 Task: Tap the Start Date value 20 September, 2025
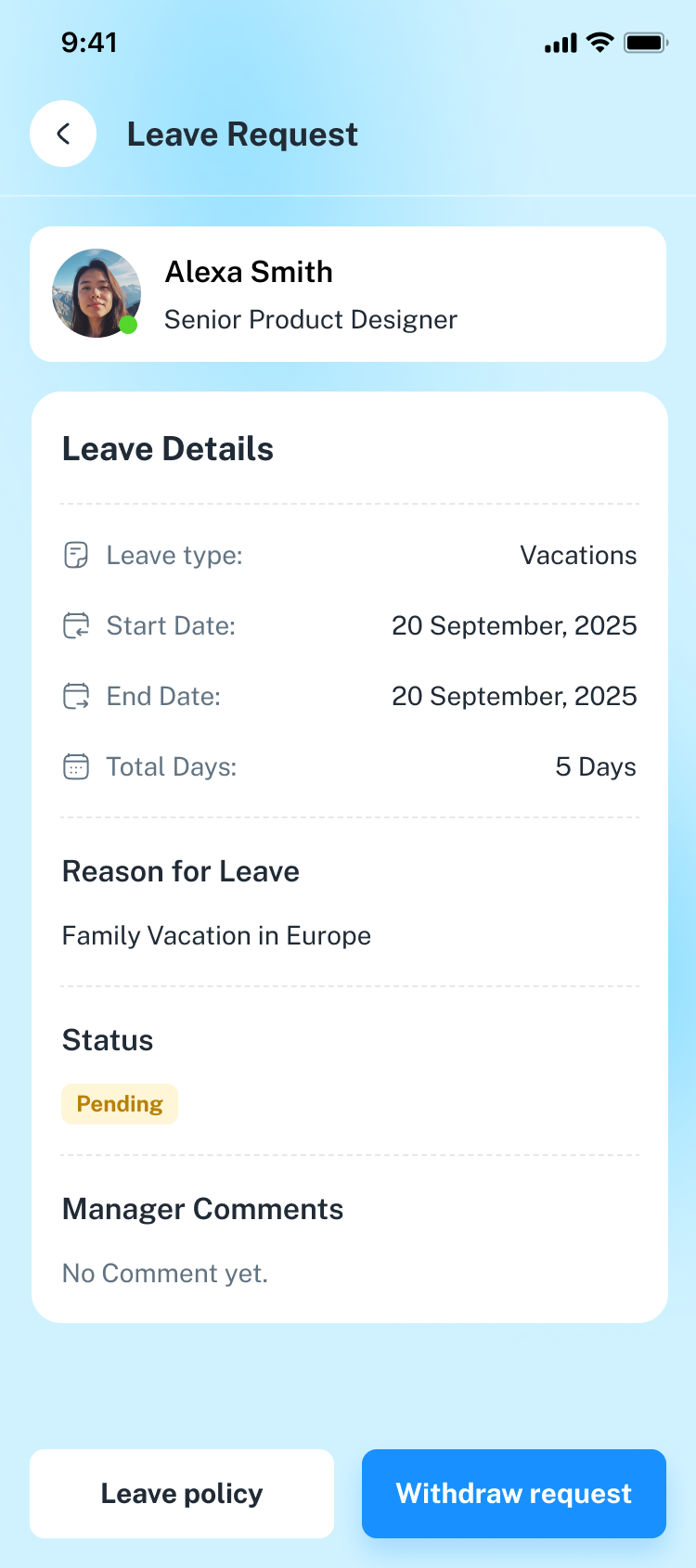click(514, 625)
